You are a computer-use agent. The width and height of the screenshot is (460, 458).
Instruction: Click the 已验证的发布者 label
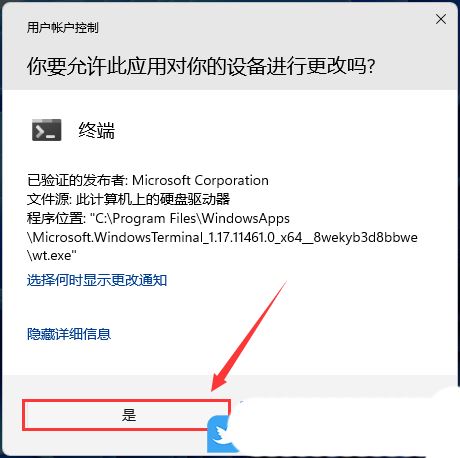coord(77,180)
